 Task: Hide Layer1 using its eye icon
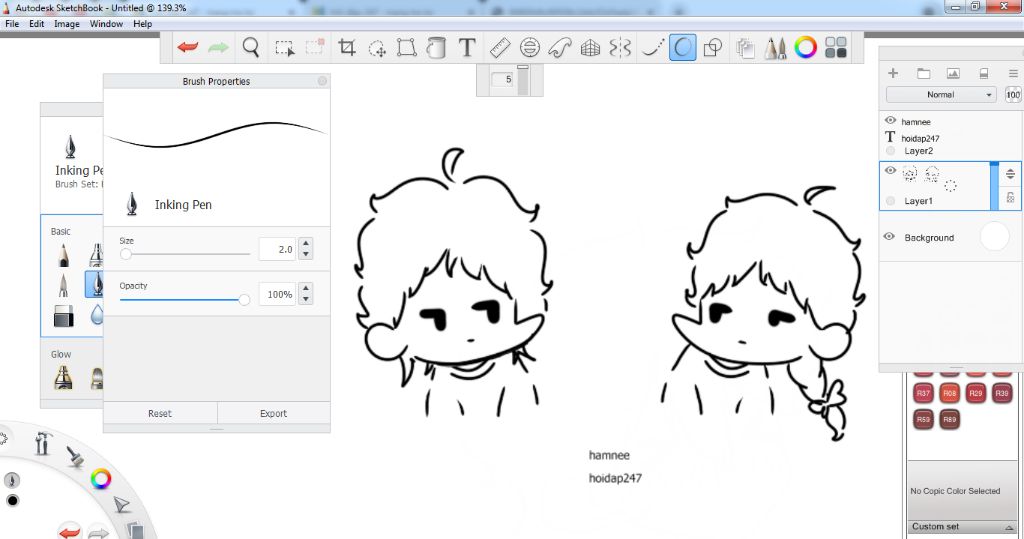click(890, 171)
